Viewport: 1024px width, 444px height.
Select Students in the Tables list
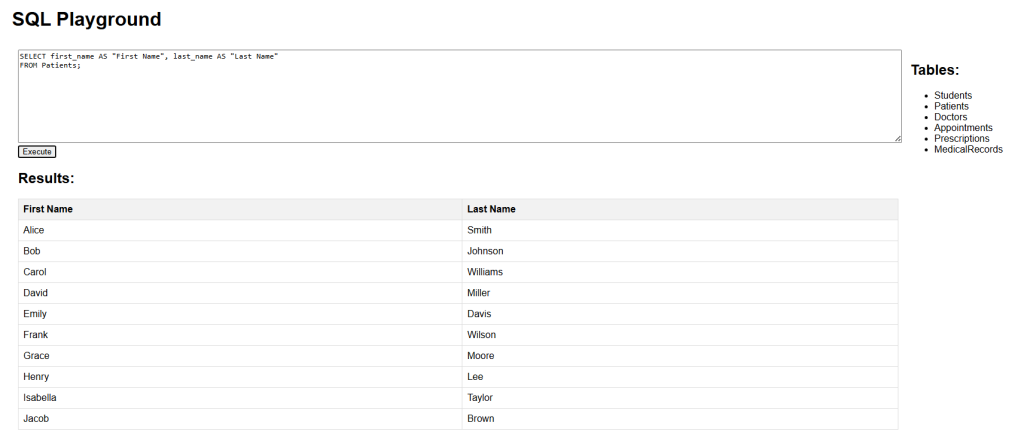pyautogui.click(x=953, y=95)
